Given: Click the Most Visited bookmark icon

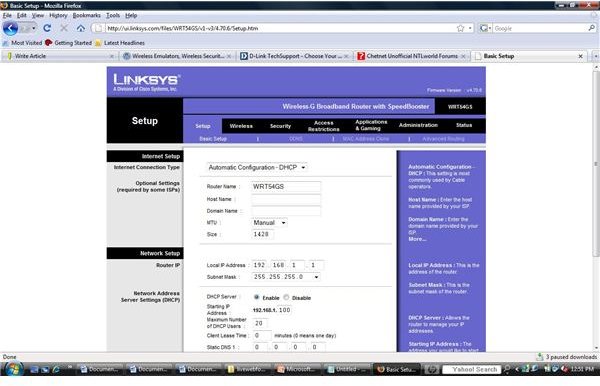Looking at the screenshot, I should [x=6, y=43].
